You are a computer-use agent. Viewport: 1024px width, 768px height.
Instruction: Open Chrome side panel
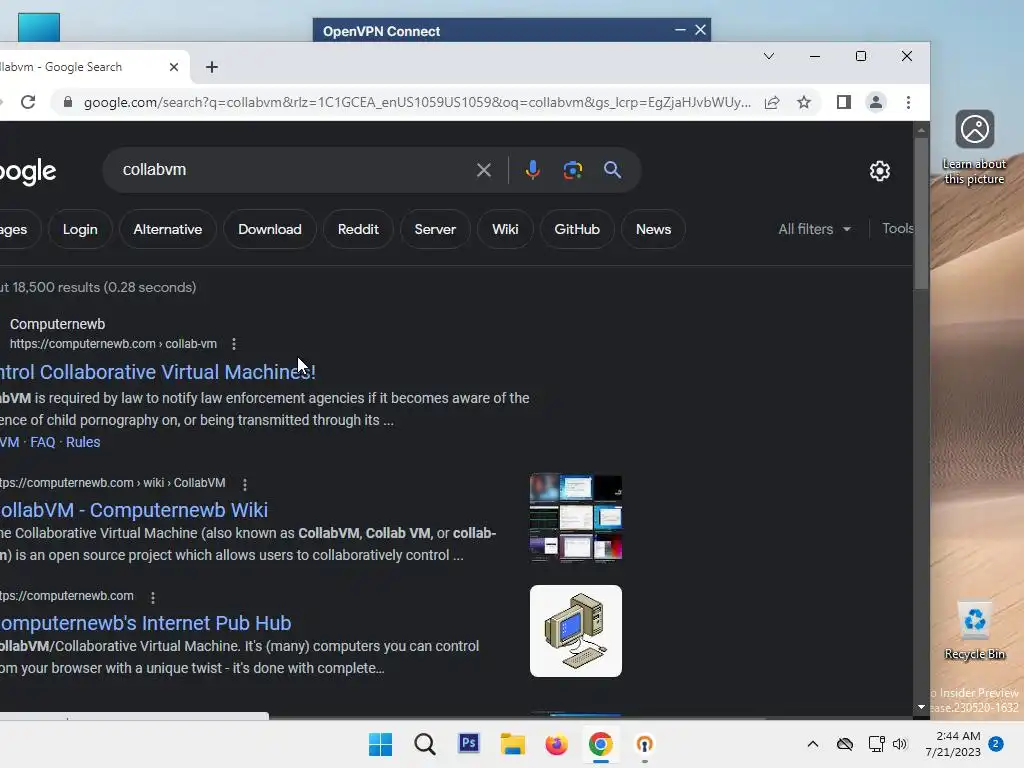(x=844, y=103)
